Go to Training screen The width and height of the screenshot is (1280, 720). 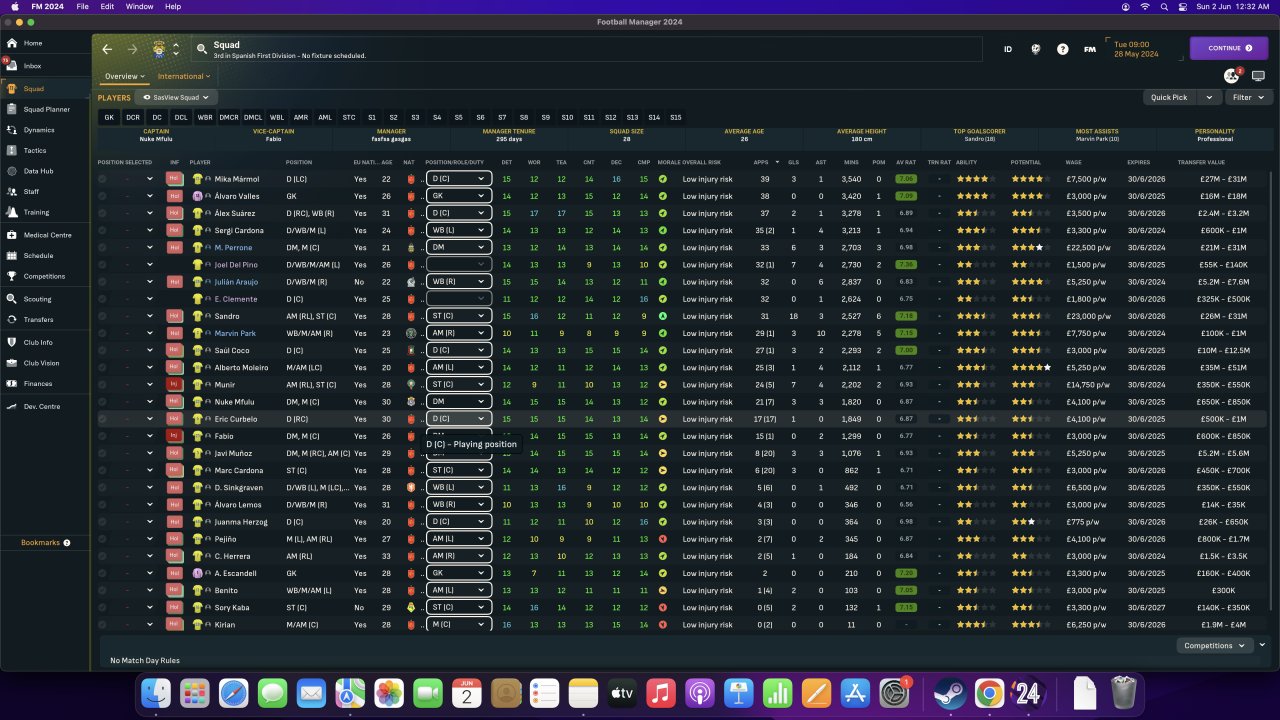click(36, 212)
